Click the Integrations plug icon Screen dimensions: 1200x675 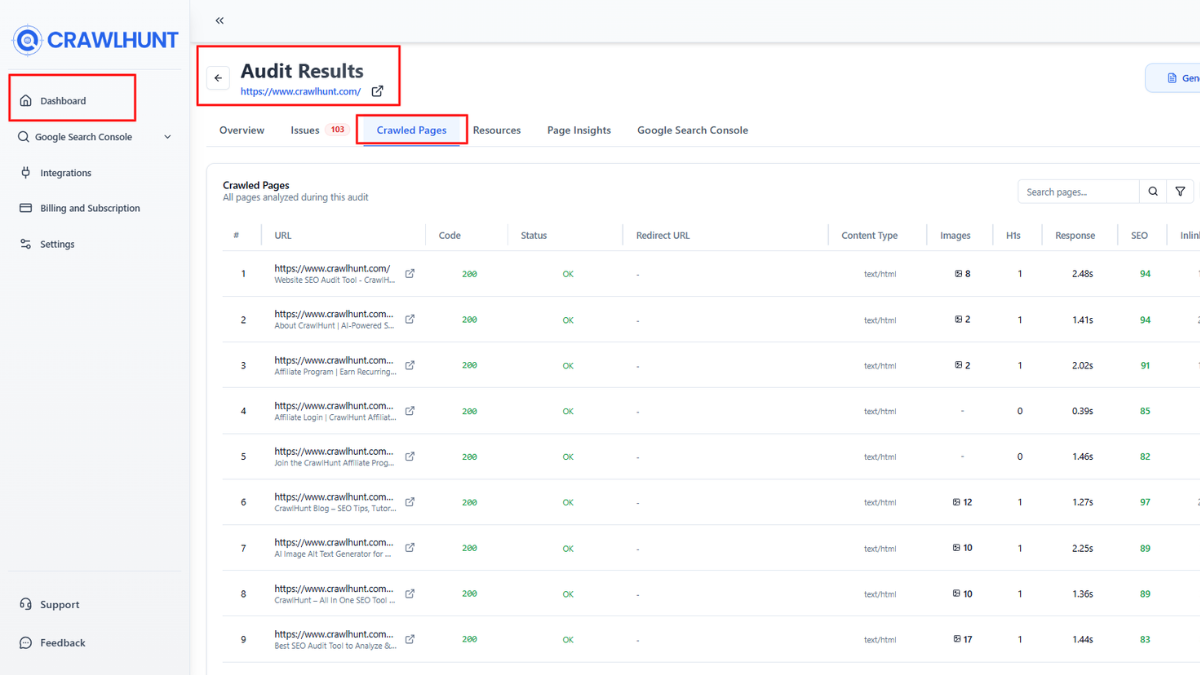point(26,173)
